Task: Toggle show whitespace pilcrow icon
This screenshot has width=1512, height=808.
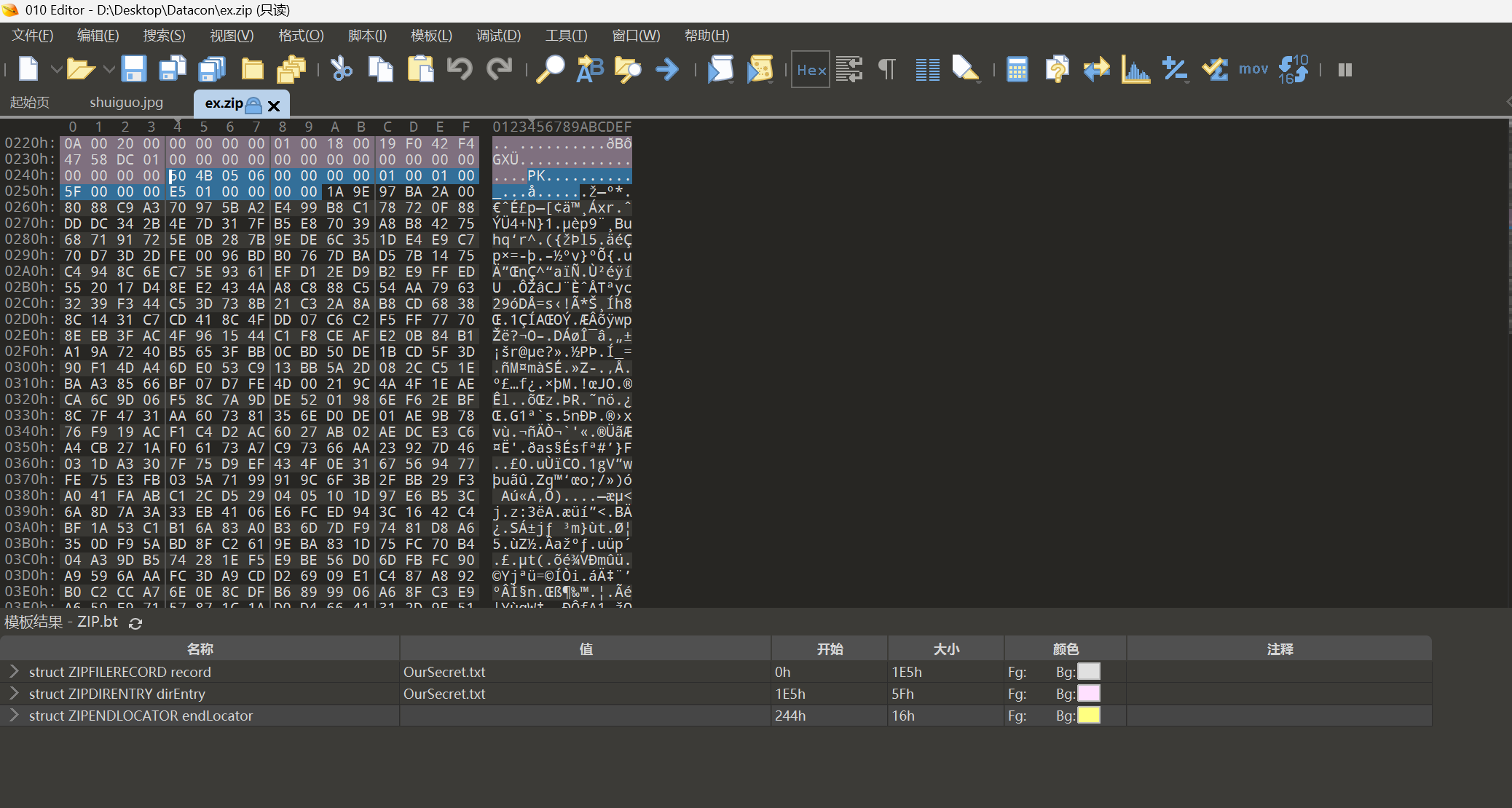Action: coord(887,69)
